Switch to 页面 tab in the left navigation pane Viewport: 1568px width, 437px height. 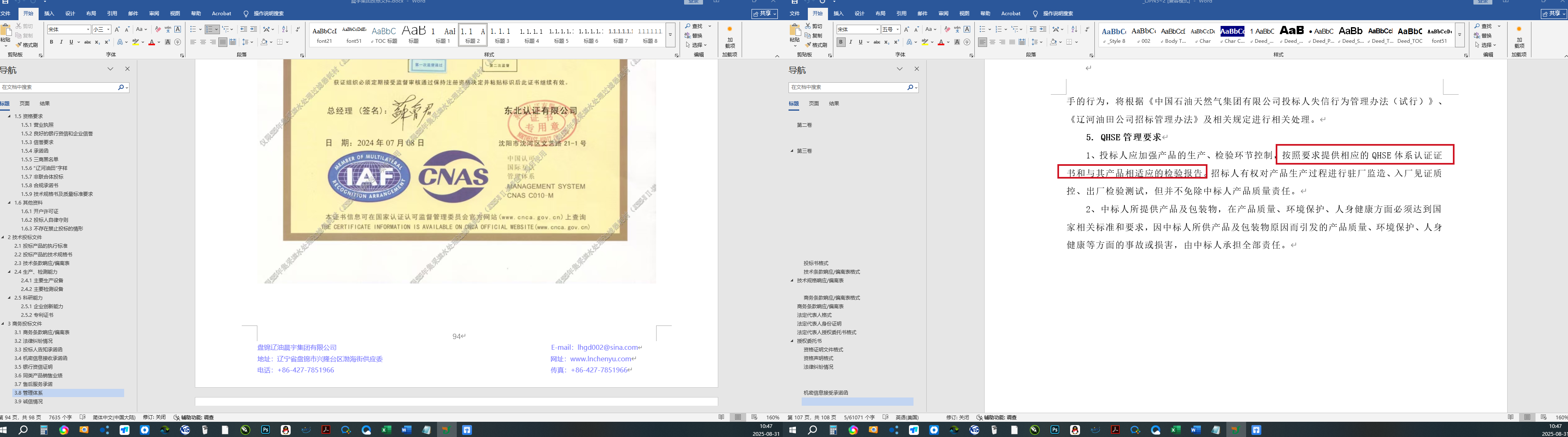coord(24,104)
